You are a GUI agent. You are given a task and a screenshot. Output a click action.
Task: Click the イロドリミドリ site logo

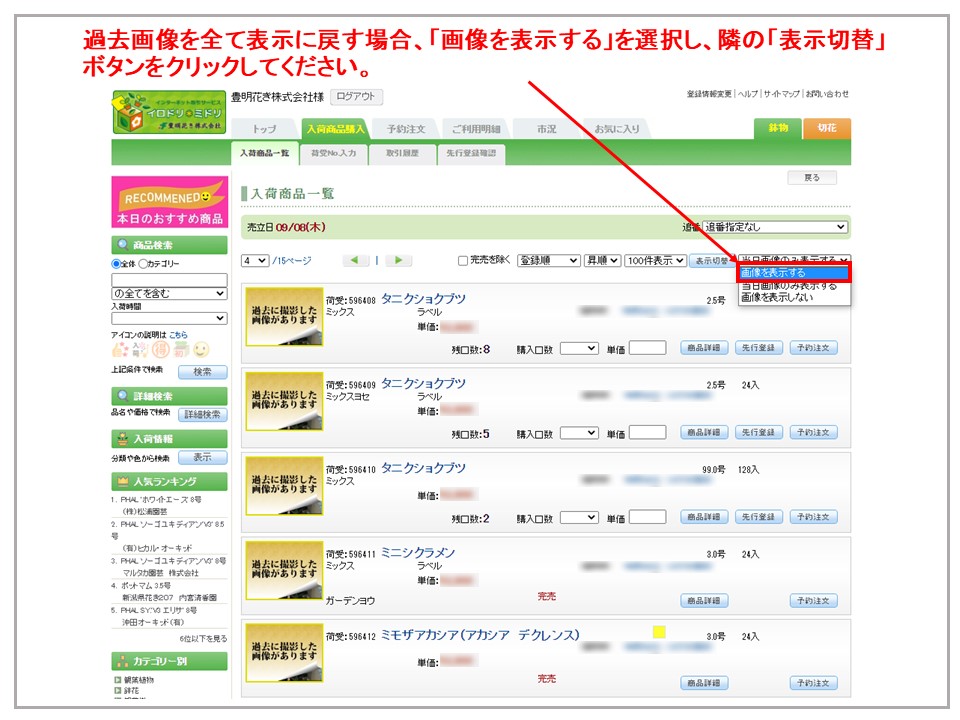coord(169,113)
